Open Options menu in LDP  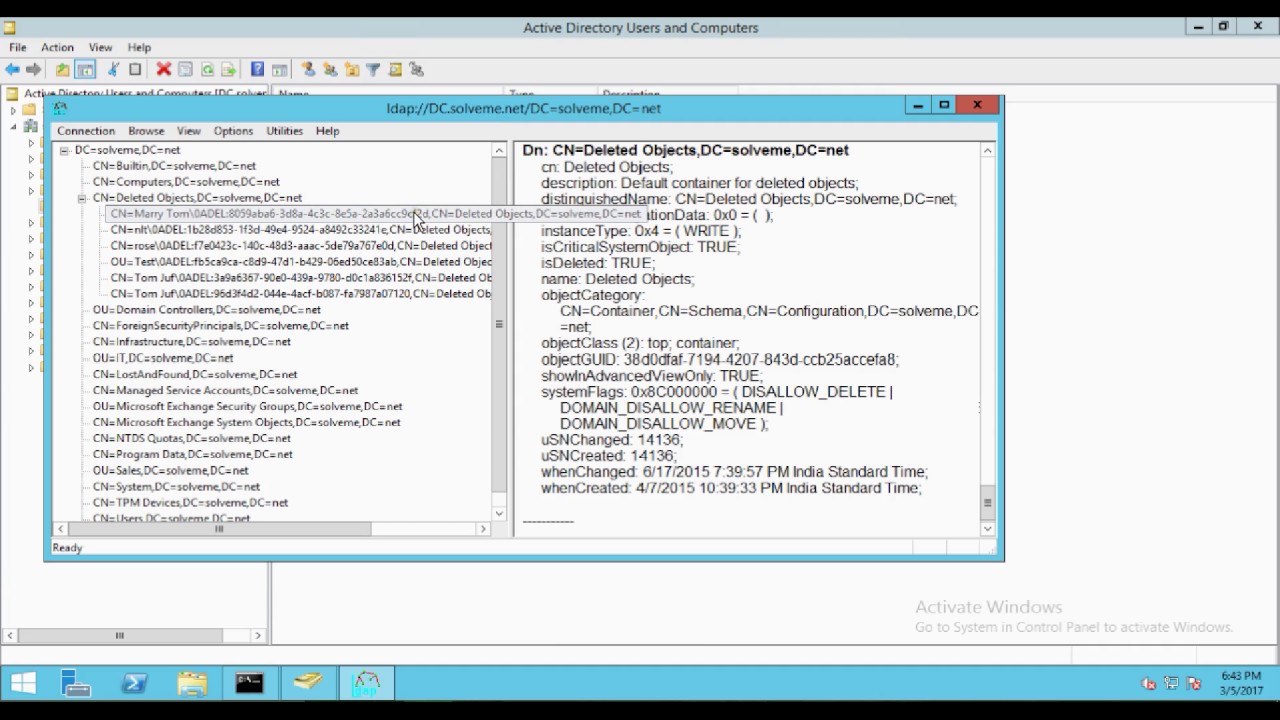233,131
